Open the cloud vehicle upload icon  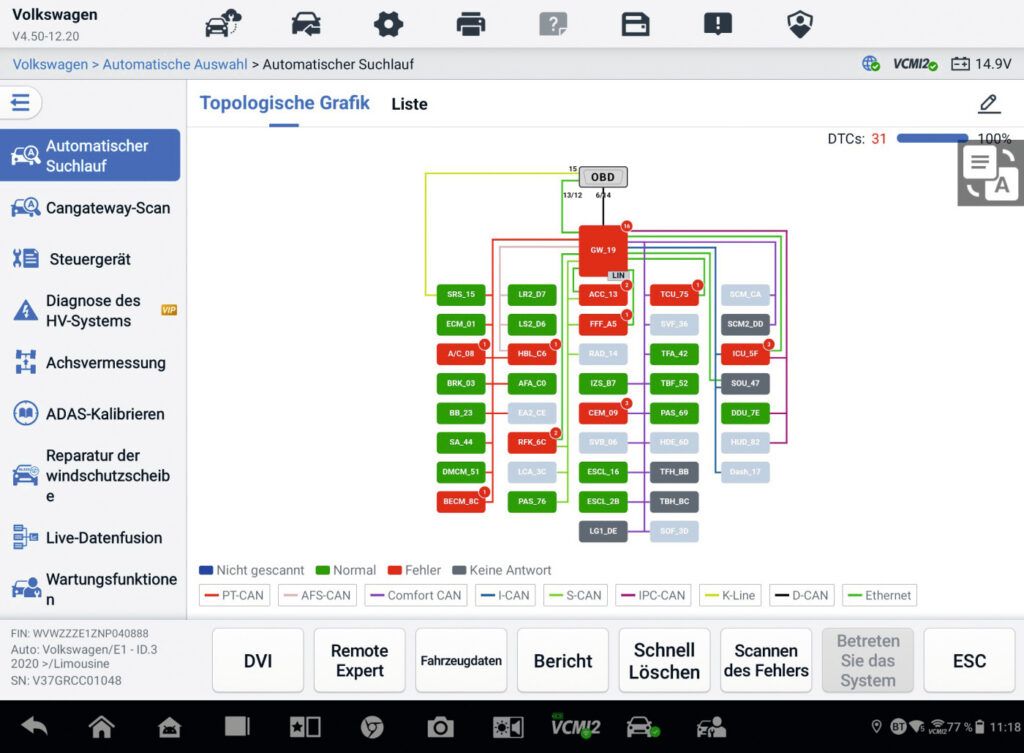223,24
